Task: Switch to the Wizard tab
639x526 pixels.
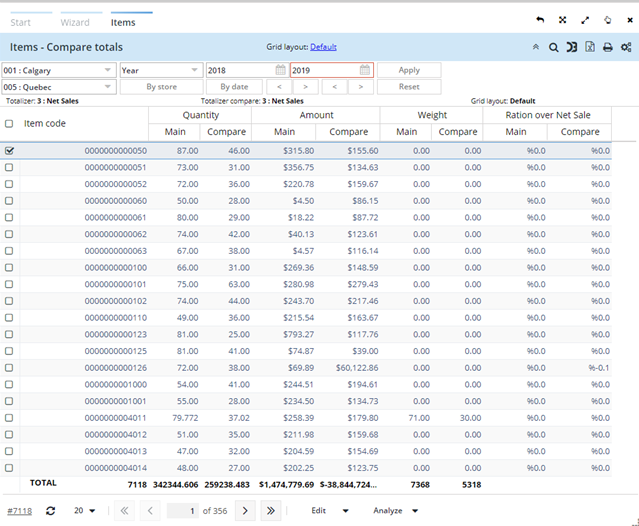Action: pos(75,22)
